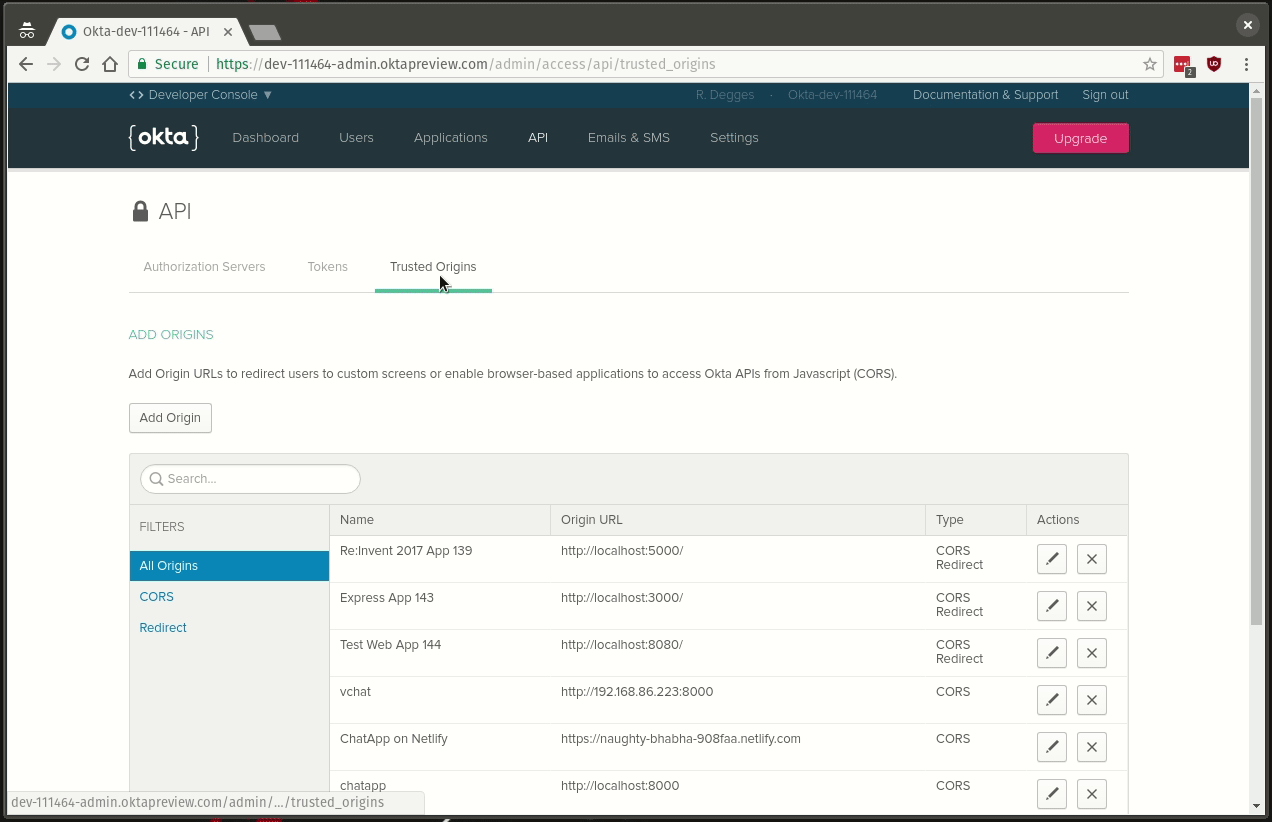
Task: Reload the page with browser refresh icon
Action: (x=83, y=64)
